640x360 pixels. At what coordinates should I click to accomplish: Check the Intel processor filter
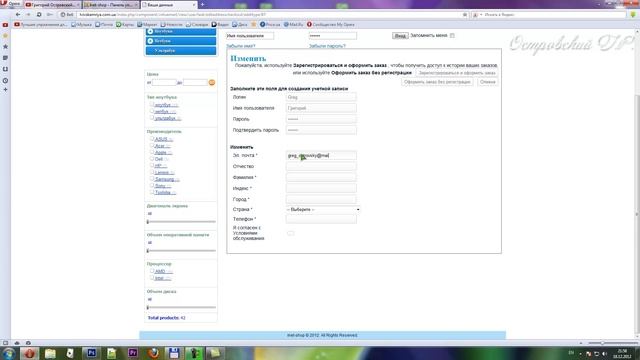(x=152, y=278)
